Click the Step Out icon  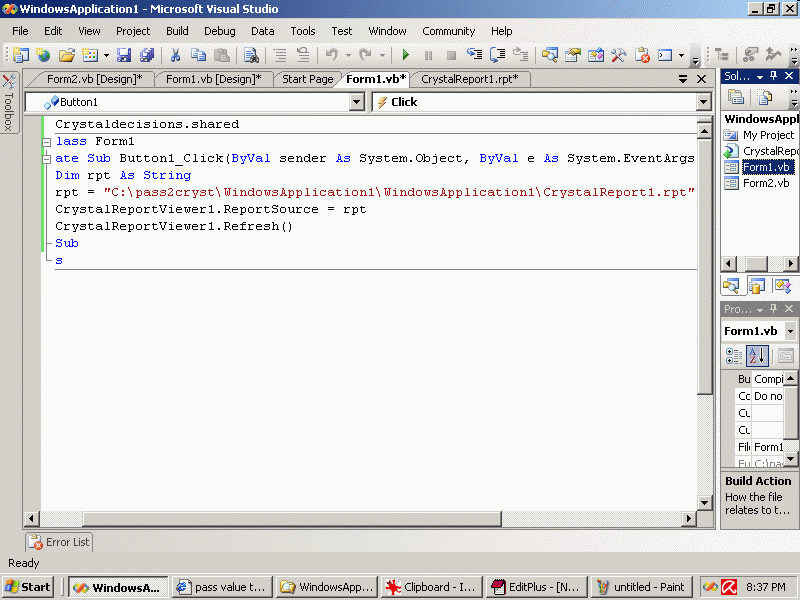pyautogui.click(x=520, y=55)
